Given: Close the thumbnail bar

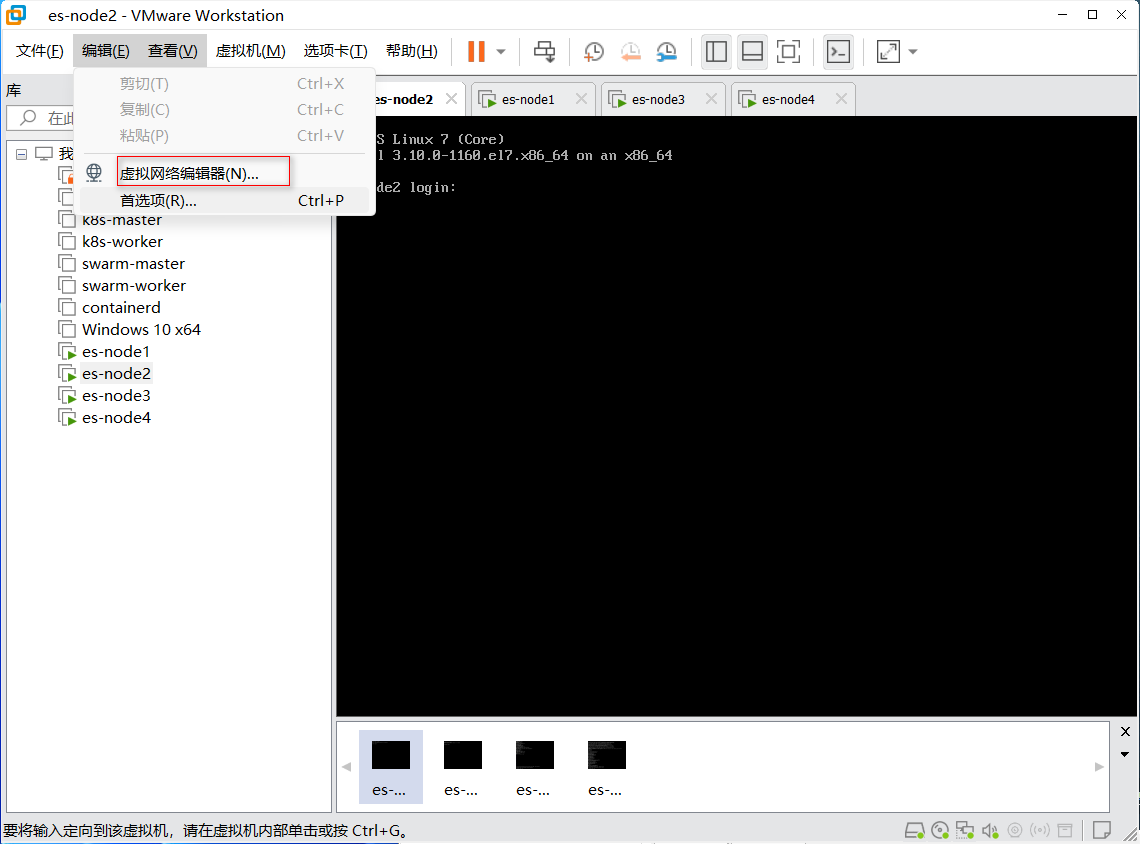Looking at the screenshot, I should [1125, 731].
